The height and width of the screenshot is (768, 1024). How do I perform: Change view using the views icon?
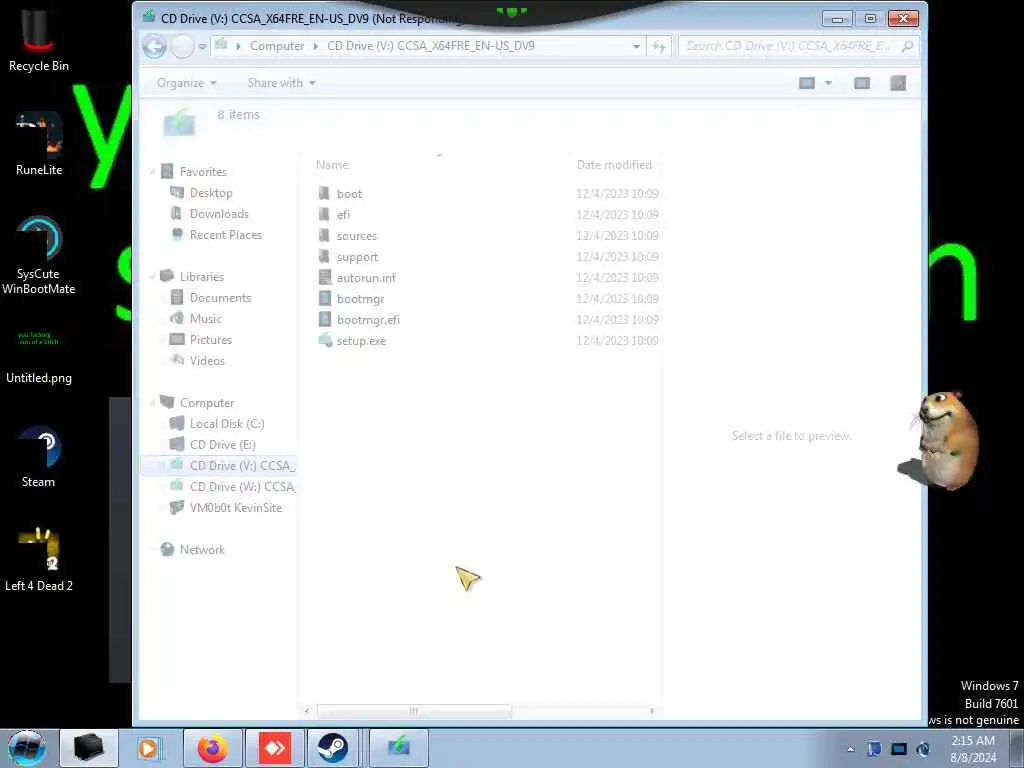click(807, 83)
